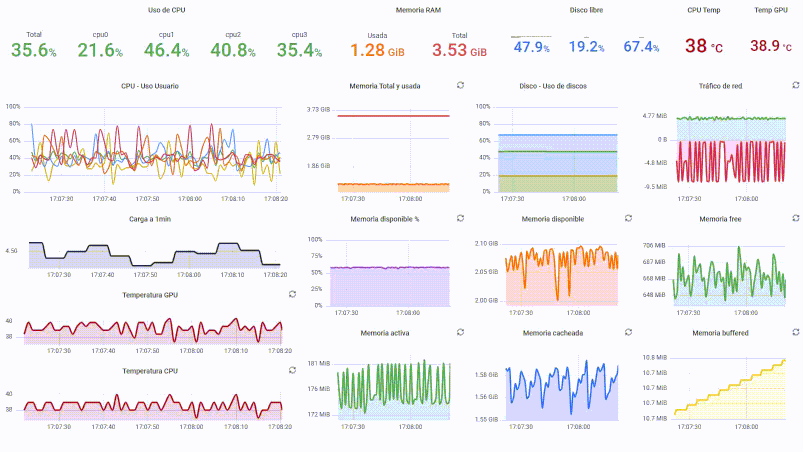Open the CPU - Uso Usuario panel title menu

[x=150, y=86]
